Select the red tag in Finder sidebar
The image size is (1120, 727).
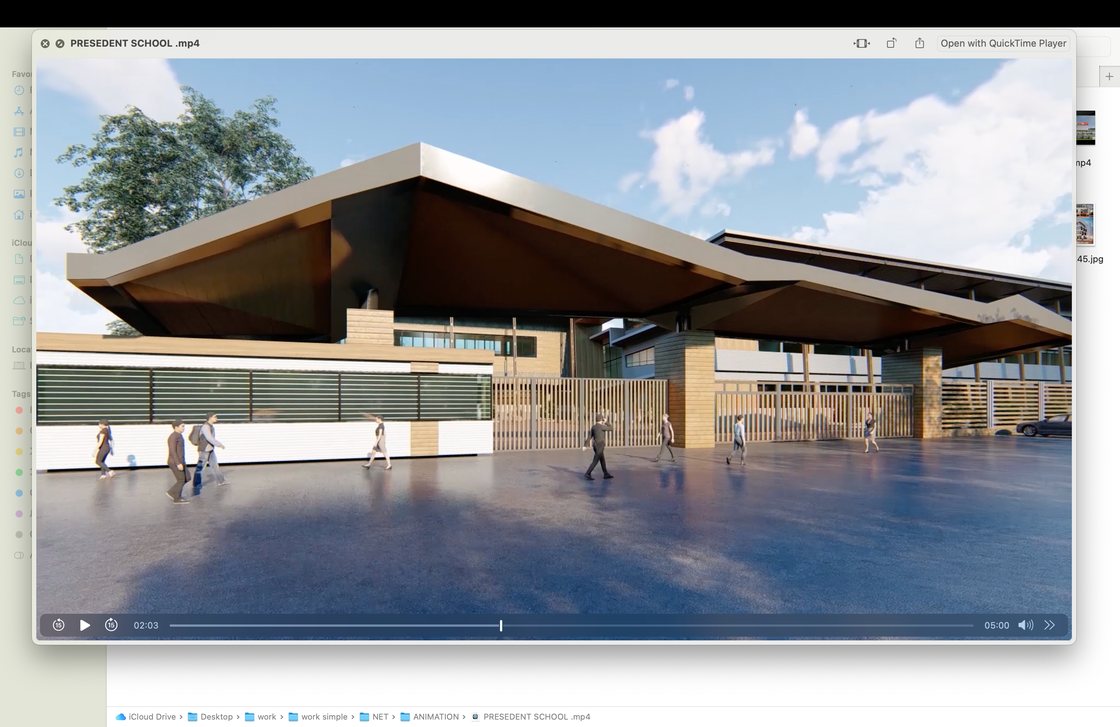point(19,410)
